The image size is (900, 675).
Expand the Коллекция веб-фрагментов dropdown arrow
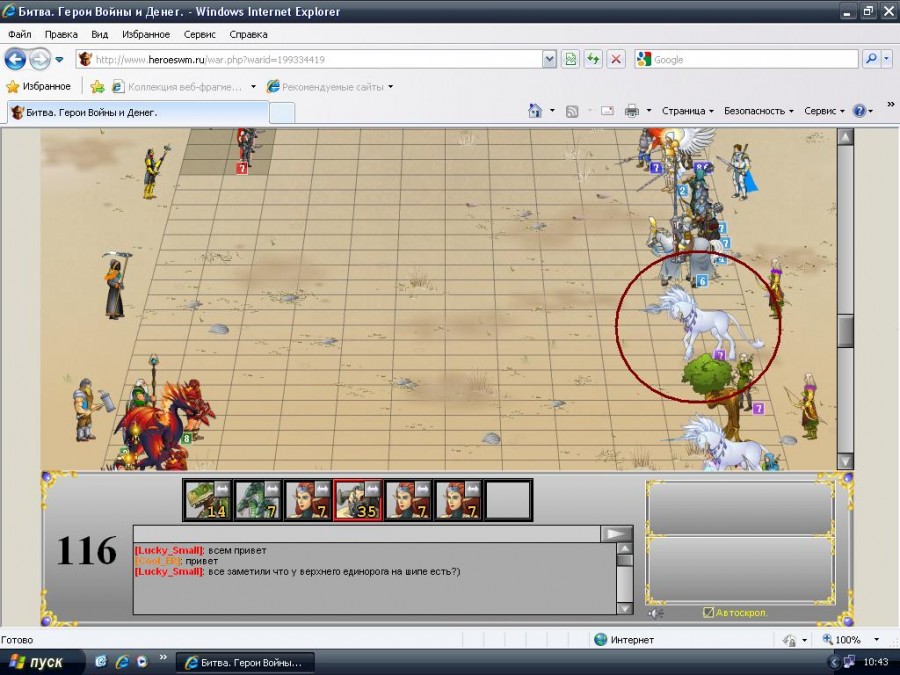[253, 87]
